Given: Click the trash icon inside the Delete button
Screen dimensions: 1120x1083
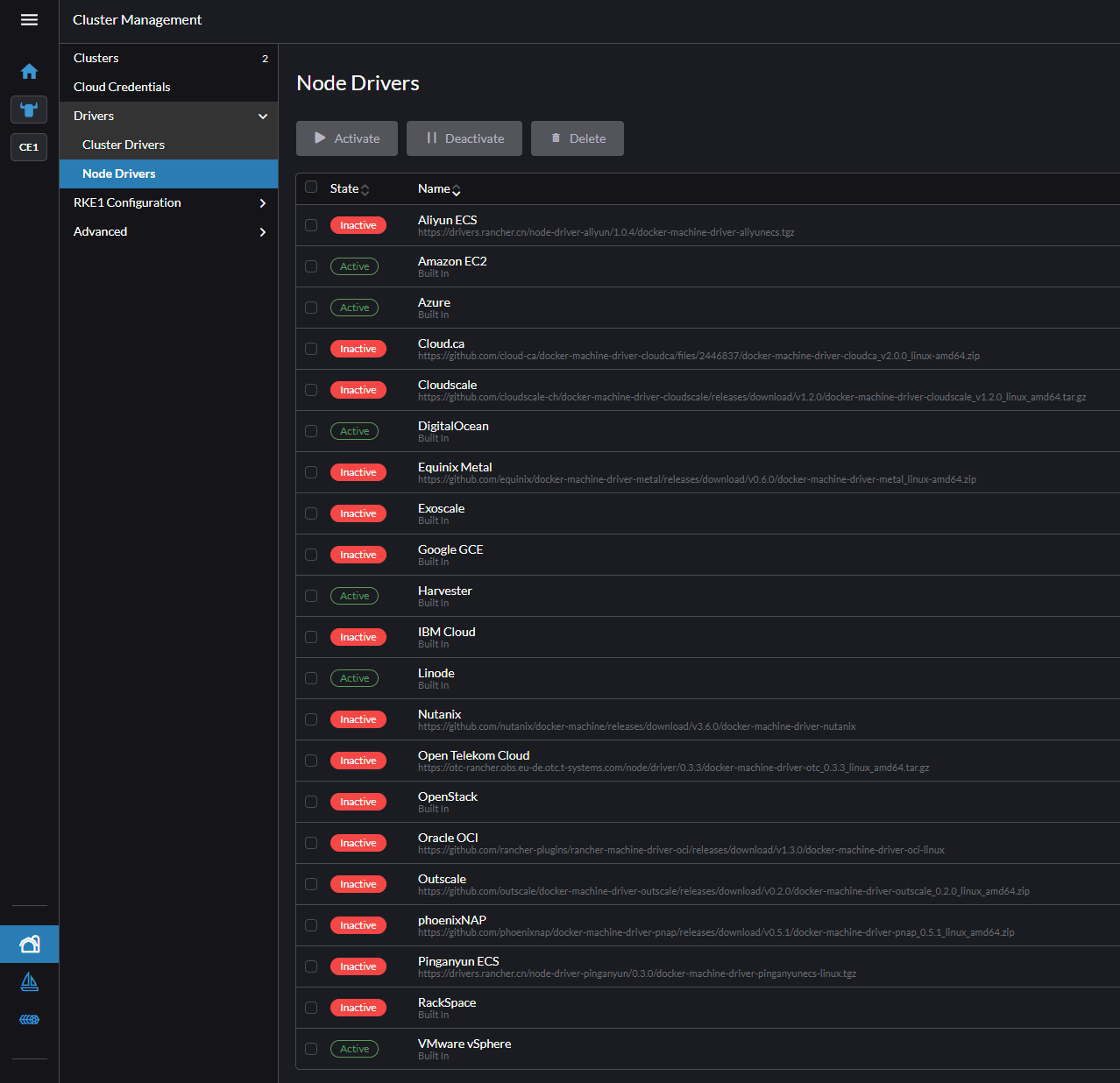Looking at the screenshot, I should pyautogui.click(x=556, y=138).
